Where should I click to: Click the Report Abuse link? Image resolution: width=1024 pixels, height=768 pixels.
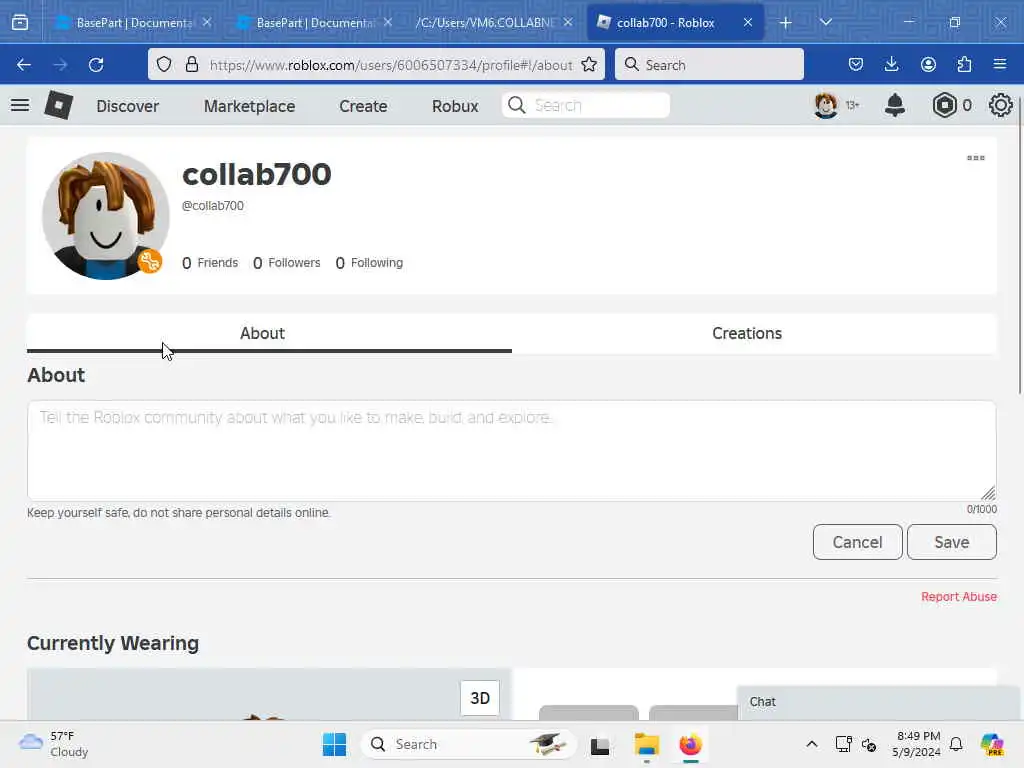click(x=959, y=596)
